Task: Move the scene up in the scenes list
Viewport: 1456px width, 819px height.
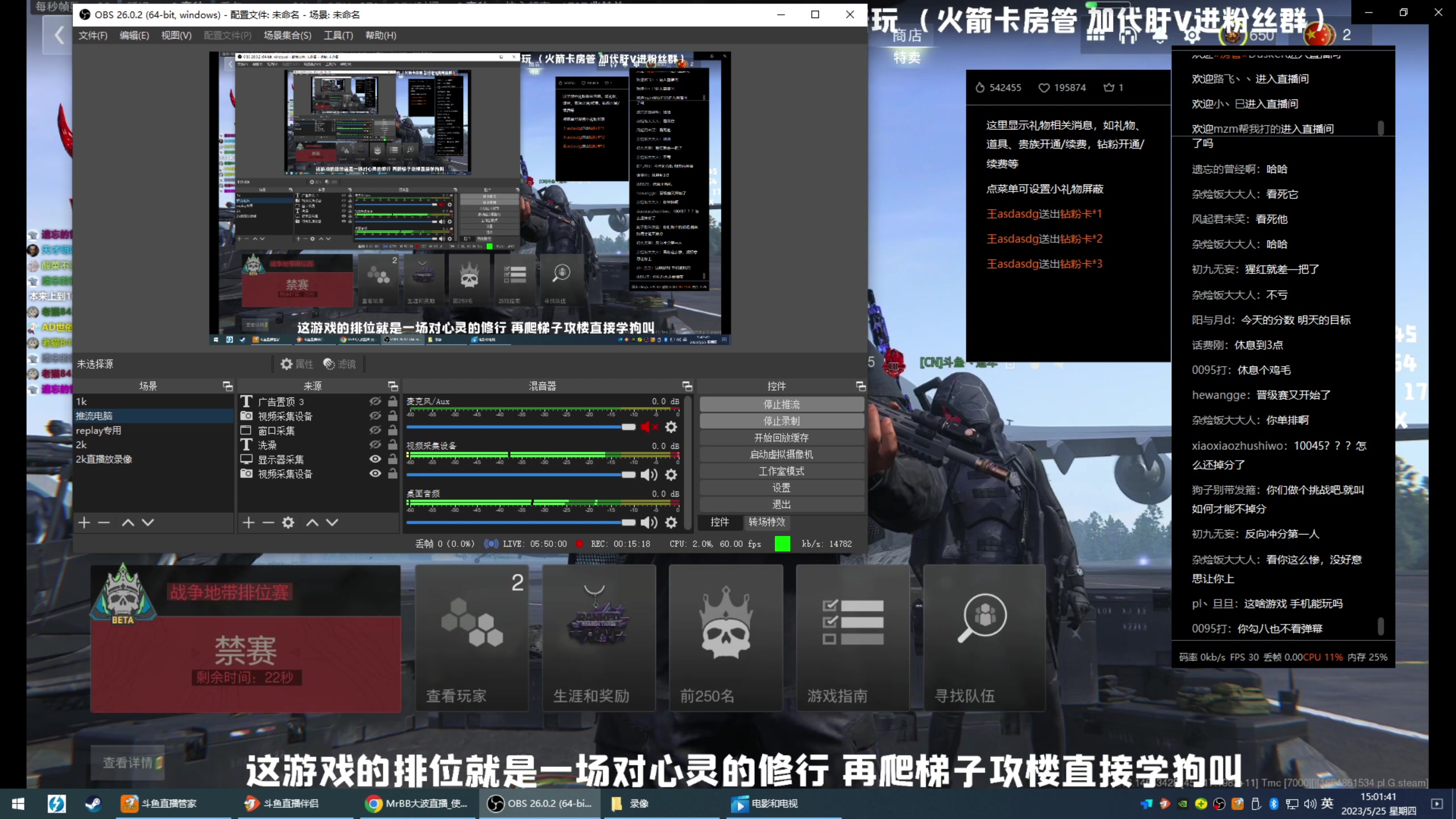Action: click(128, 523)
